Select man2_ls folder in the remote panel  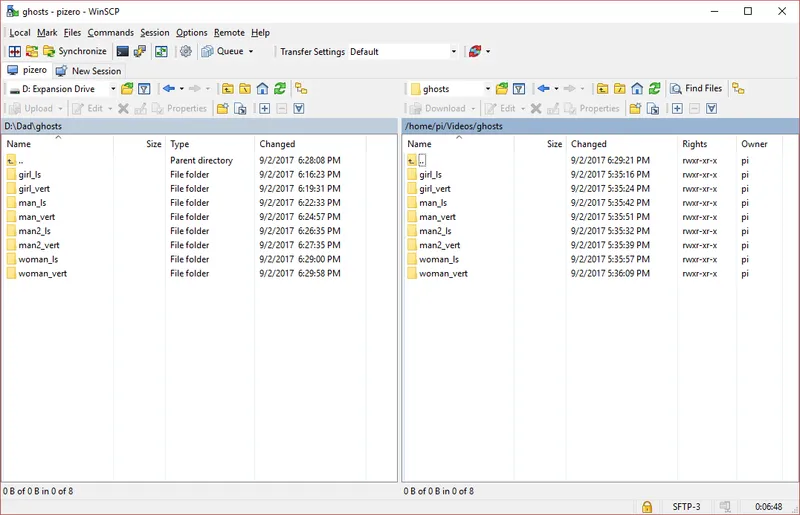pos(437,231)
